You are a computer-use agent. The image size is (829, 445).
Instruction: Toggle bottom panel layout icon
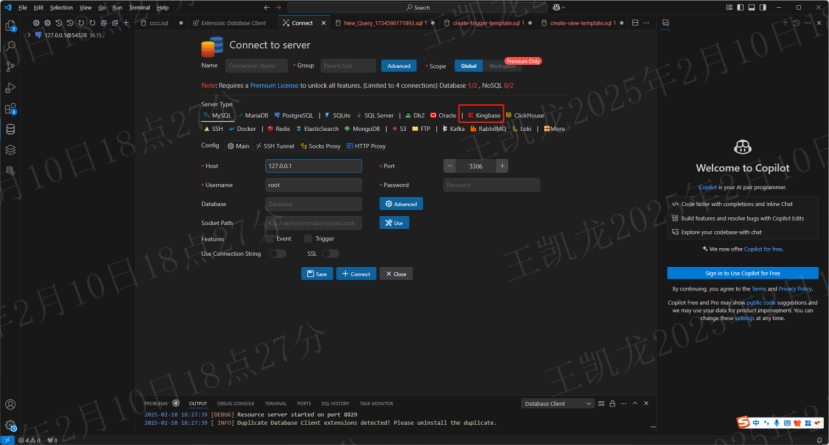(751, 7)
